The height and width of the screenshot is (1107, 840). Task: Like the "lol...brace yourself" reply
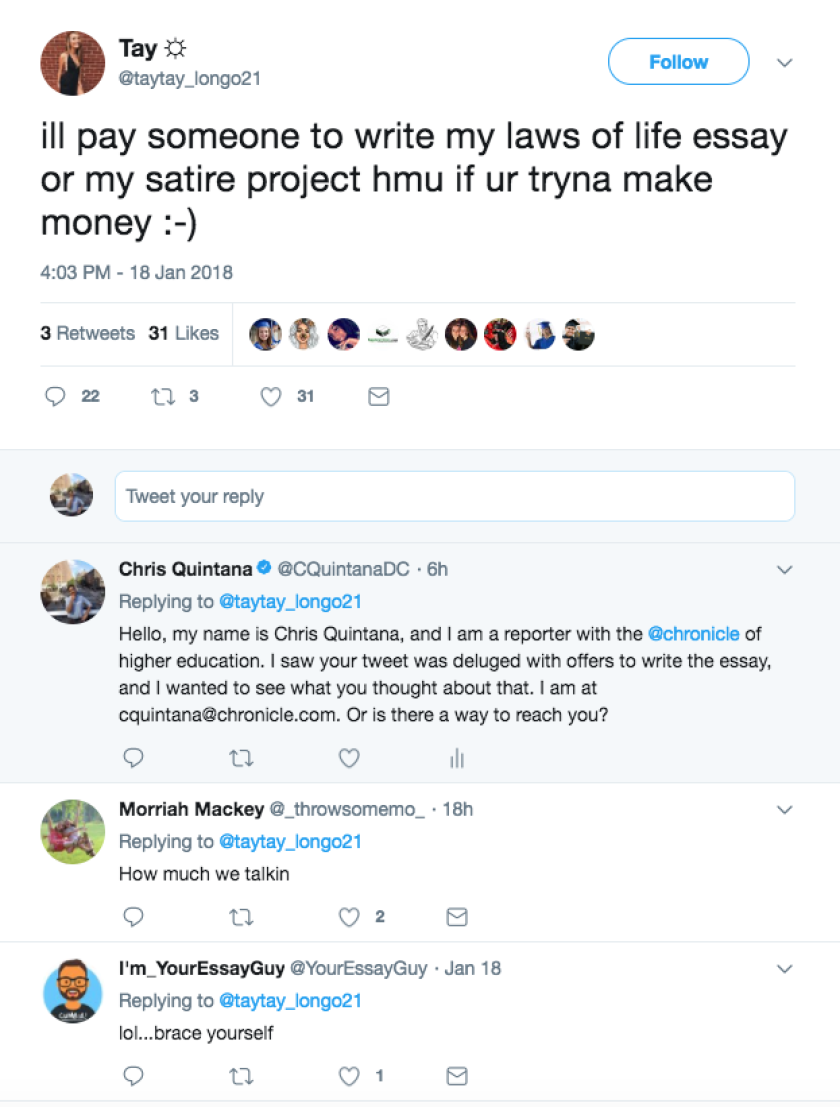click(349, 1077)
